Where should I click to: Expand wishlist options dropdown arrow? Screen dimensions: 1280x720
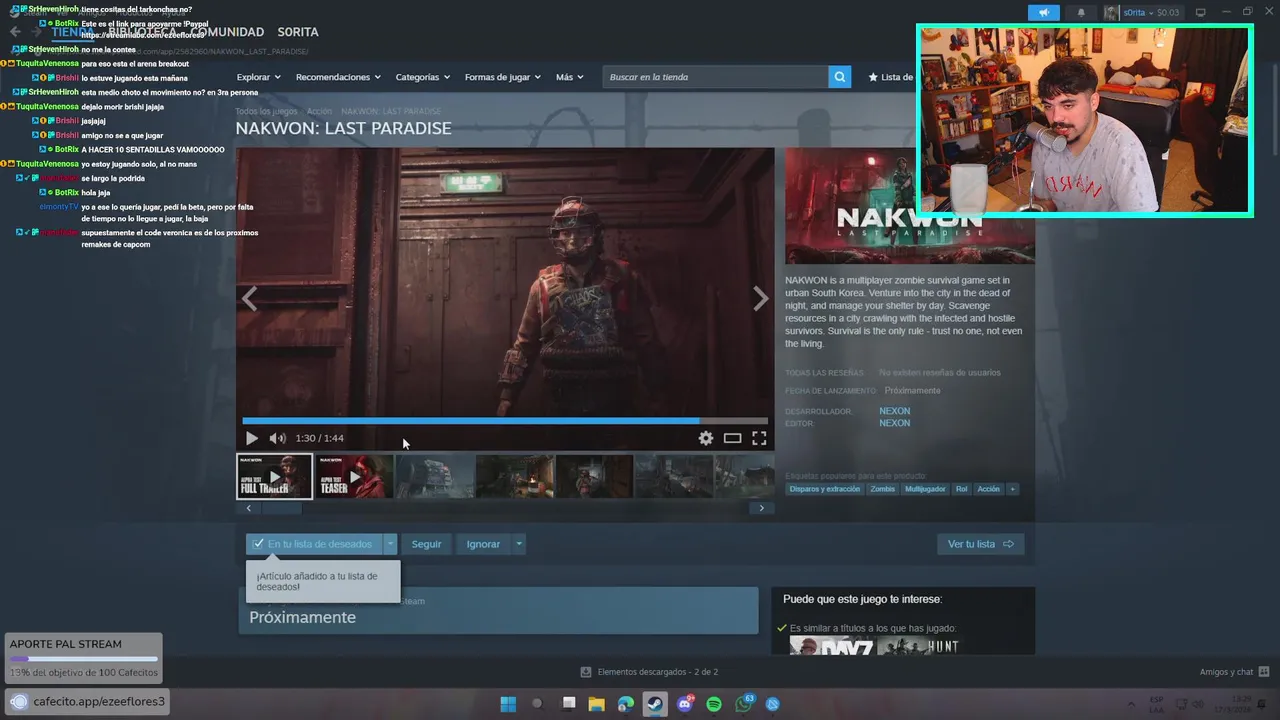[x=390, y=544]
